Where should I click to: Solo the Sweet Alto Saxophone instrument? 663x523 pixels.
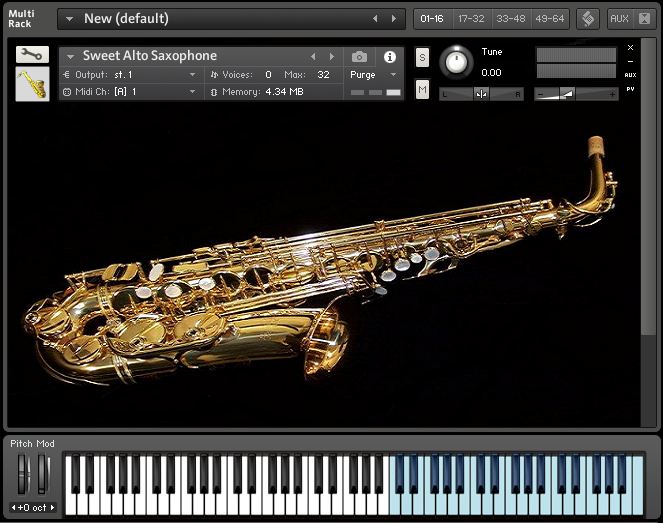coord(422,58)
